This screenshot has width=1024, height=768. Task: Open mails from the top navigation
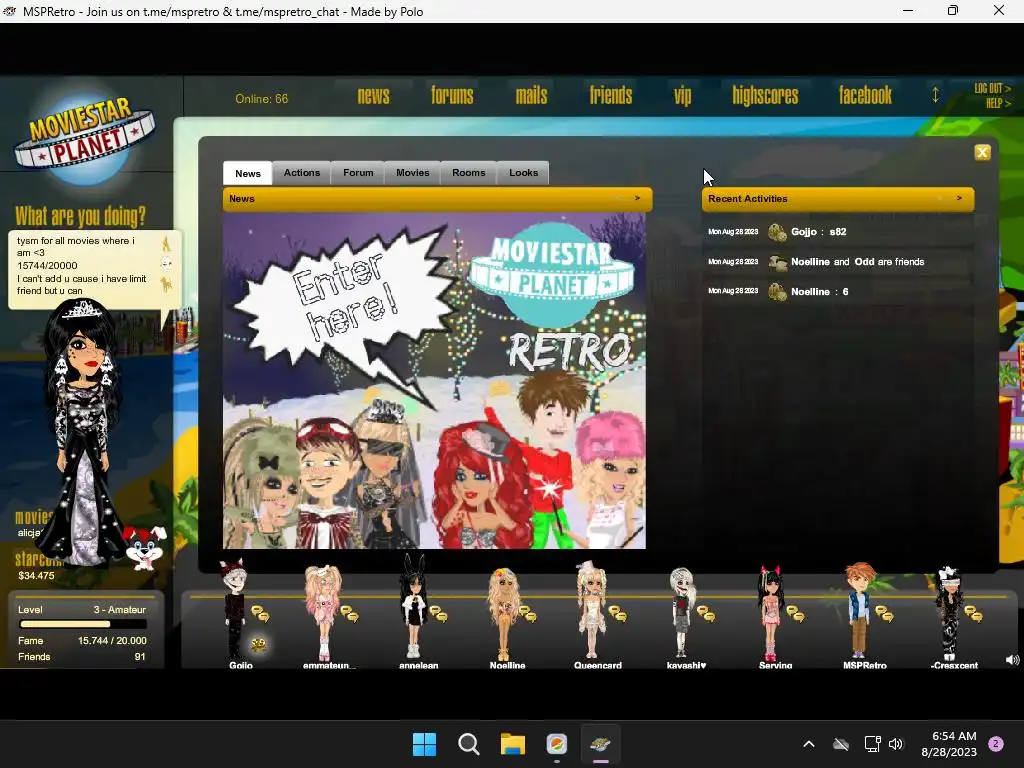pos(531,96)
